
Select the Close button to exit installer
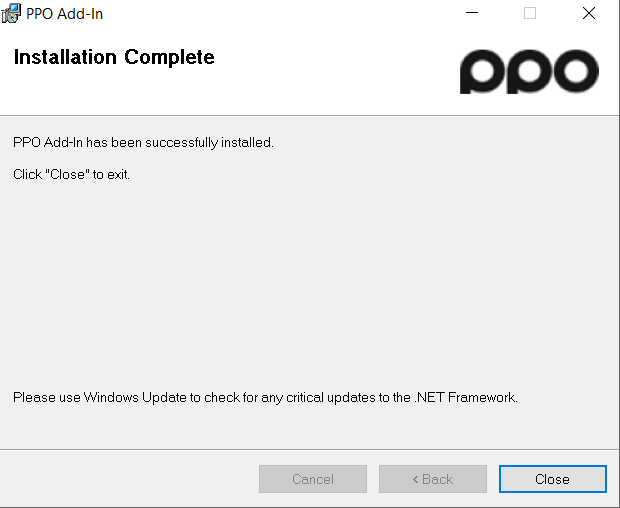552,479
